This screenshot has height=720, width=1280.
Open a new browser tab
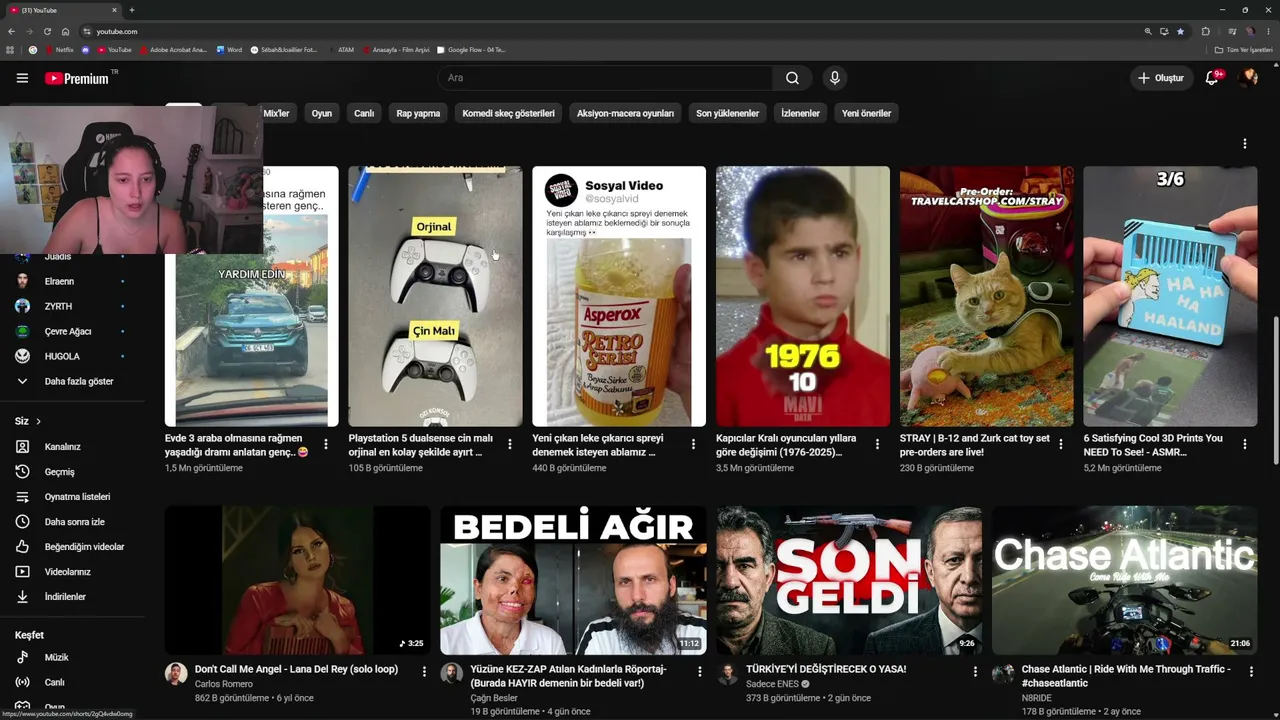132,10
